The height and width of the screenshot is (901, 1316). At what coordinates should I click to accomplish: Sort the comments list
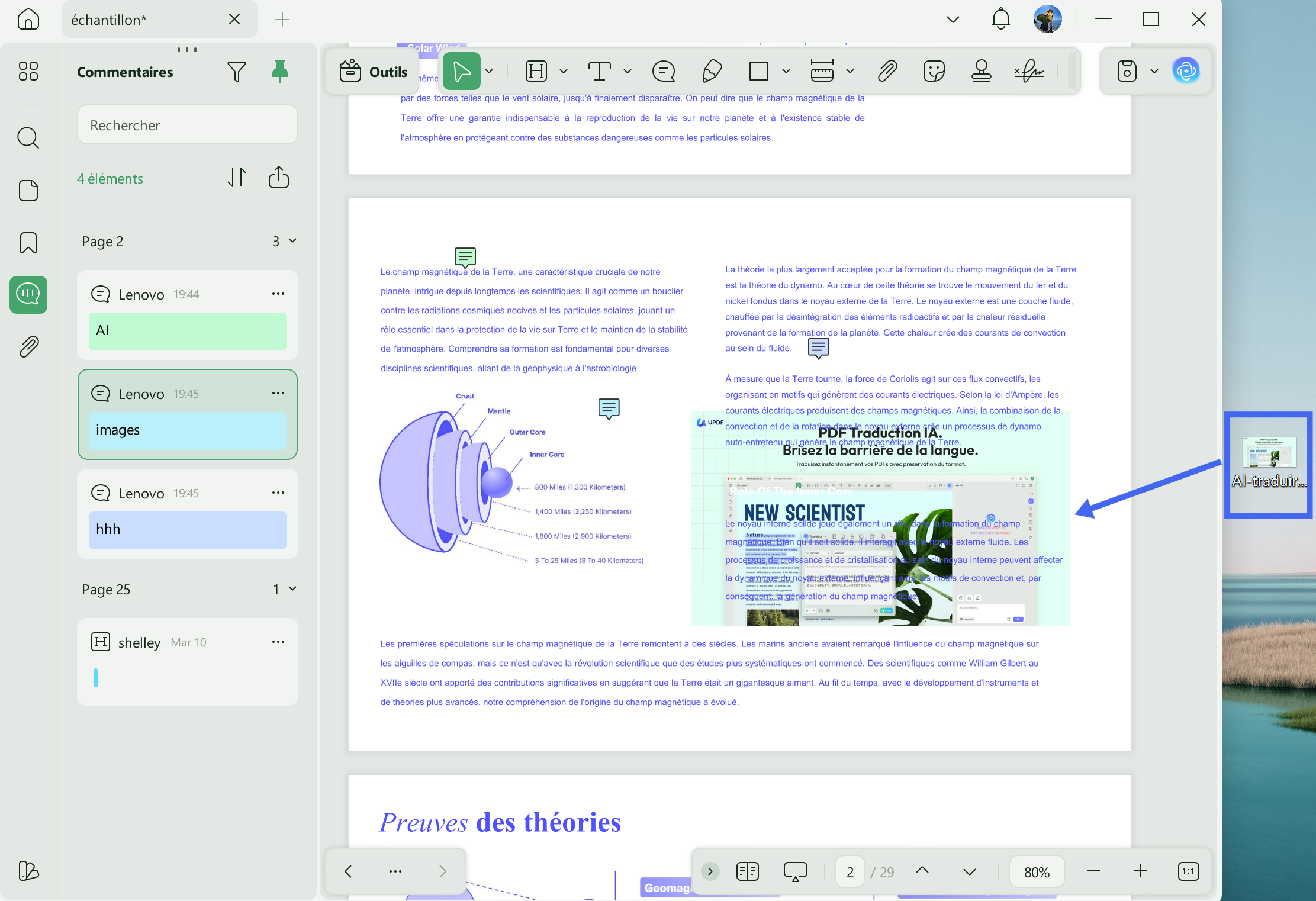pyautogui.click(x=236, y=178)
